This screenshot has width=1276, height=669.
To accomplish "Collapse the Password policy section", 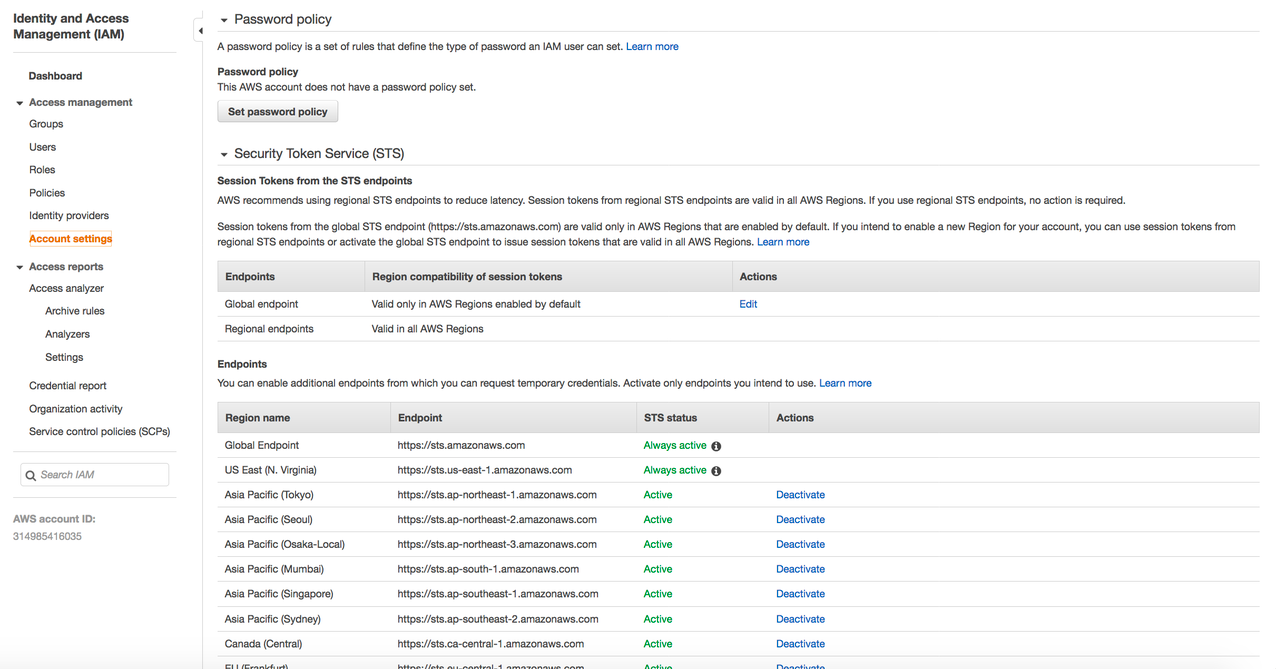I will point(224,20).
